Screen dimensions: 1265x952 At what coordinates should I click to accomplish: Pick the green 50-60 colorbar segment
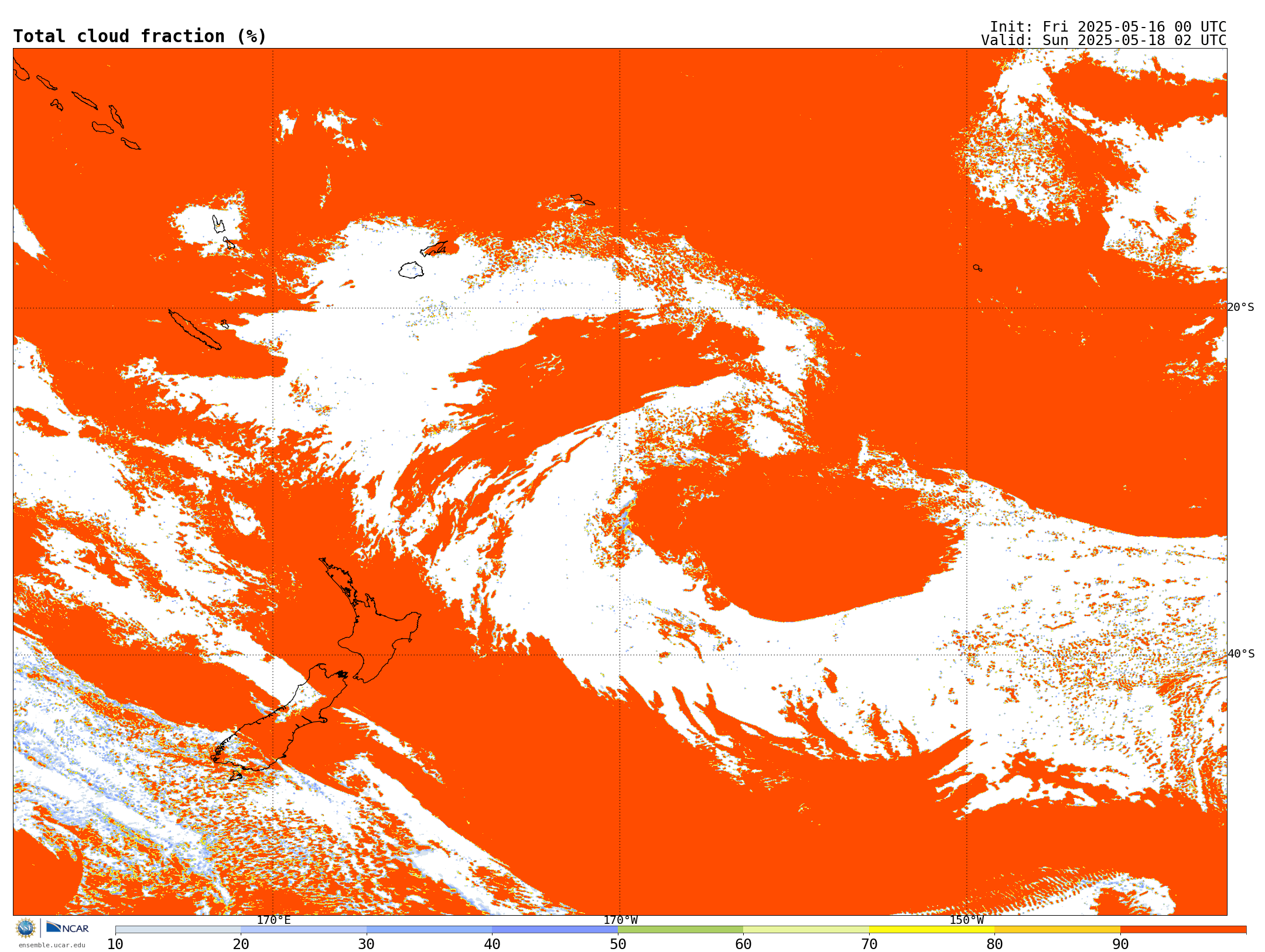pyautogui.click(x=680, y=930)
